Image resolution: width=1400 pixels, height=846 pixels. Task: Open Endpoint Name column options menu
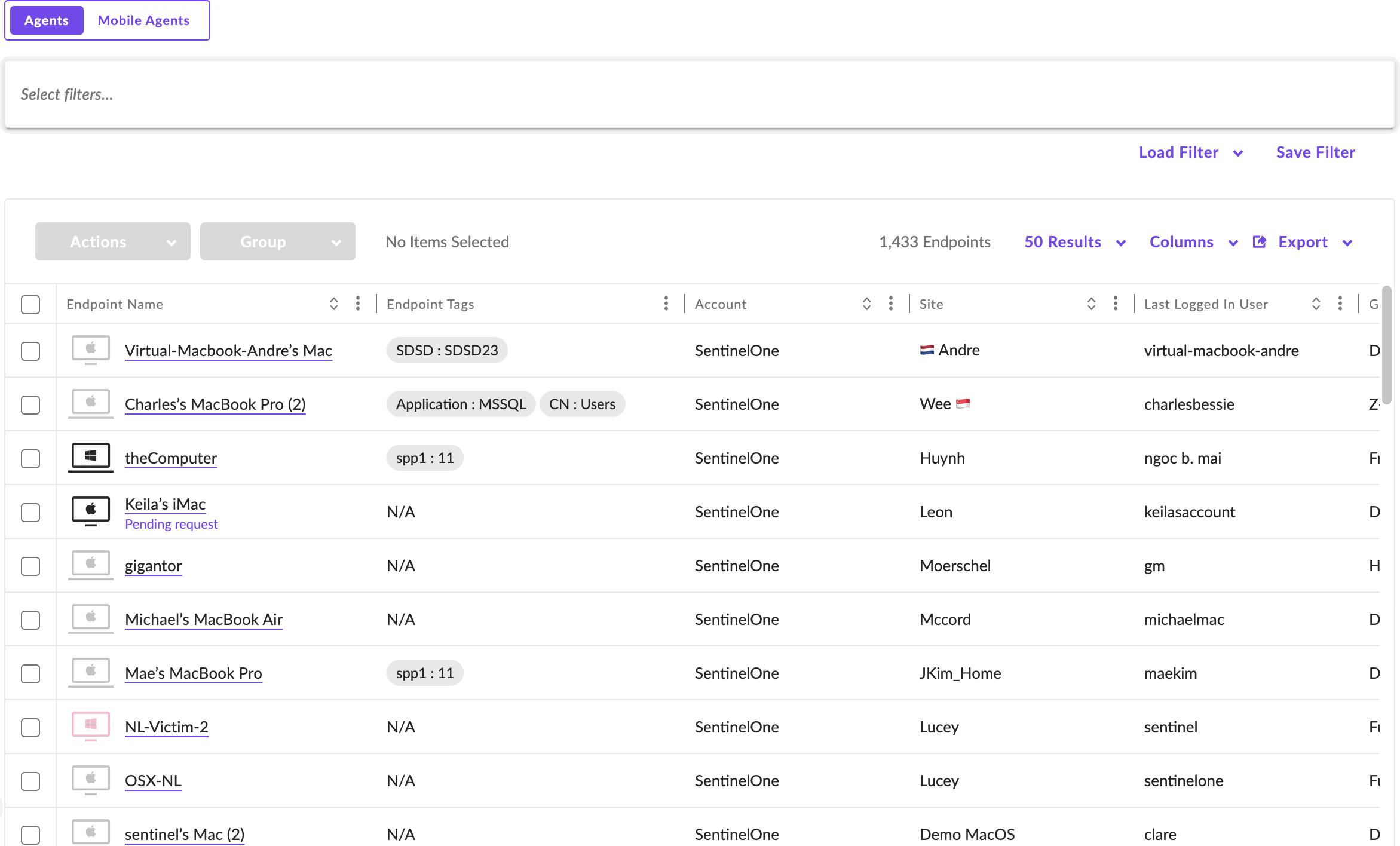coord(358,304)
